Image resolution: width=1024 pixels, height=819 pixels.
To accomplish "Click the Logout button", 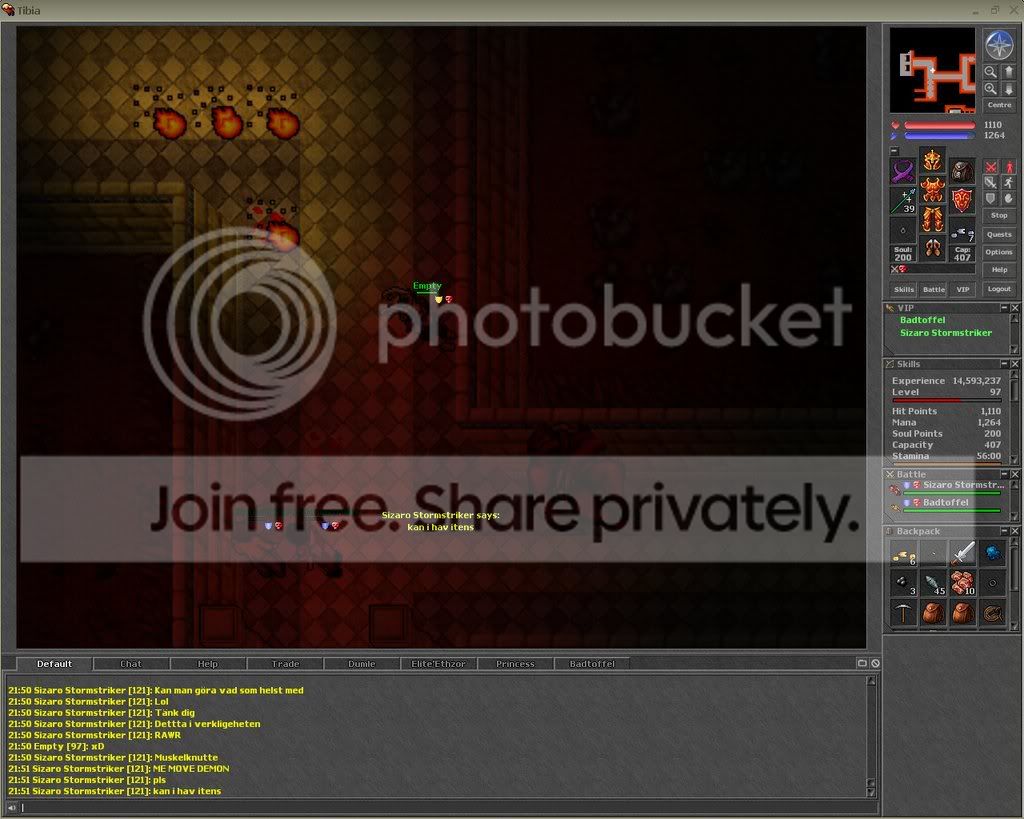I will [x=999, y=289].
